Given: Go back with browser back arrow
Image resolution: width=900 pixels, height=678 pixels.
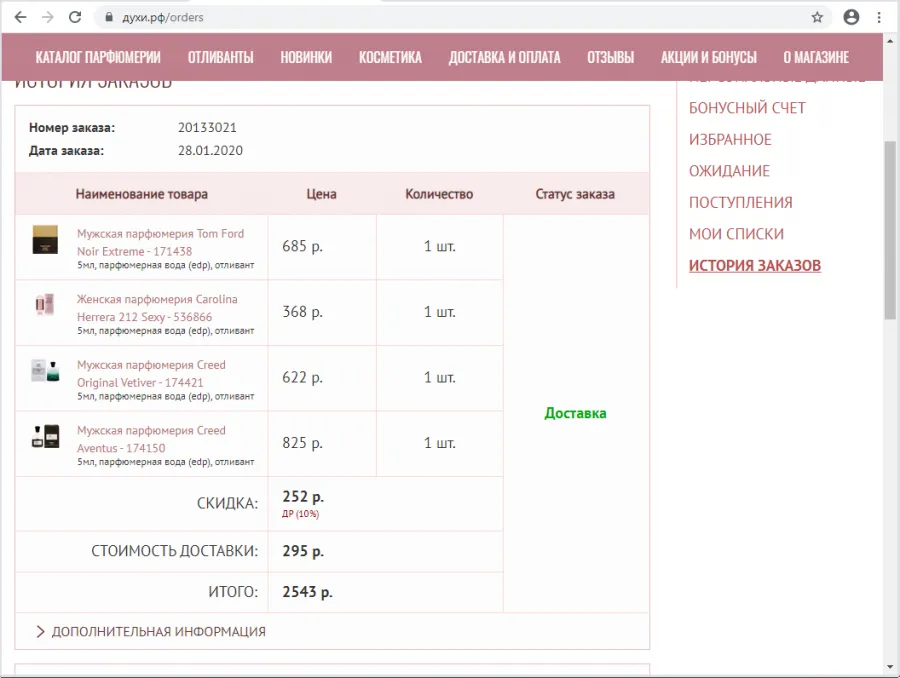Looking at the screenshot, I should tap(21, 17).
